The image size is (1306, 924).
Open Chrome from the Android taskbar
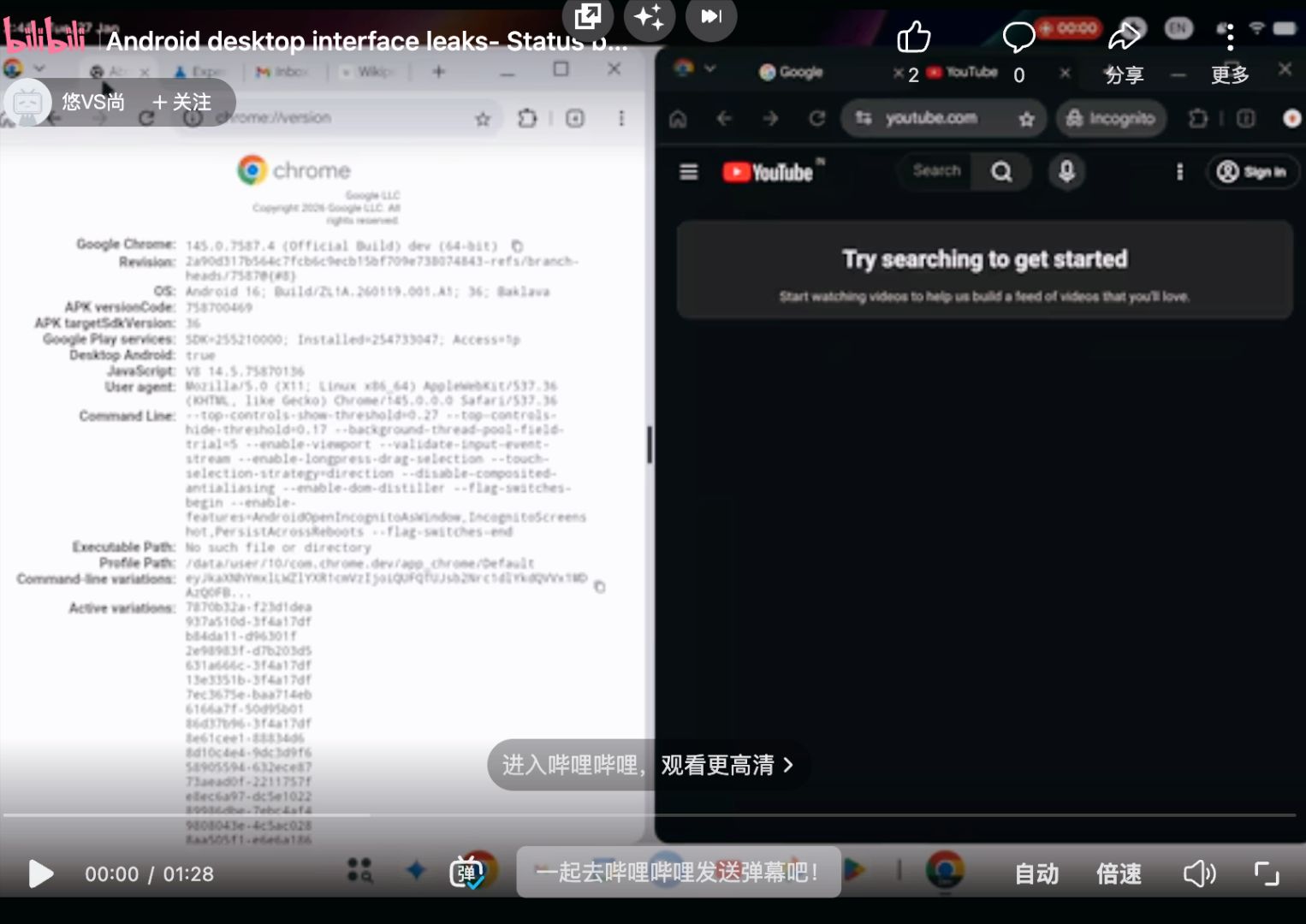[x=945, y=871]
